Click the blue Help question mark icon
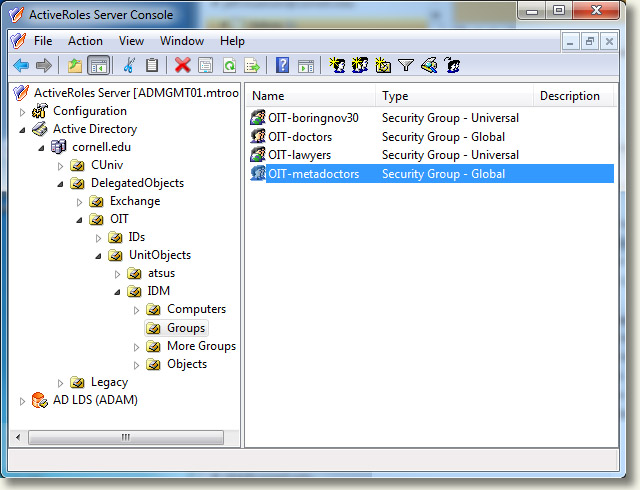 [282, 65]
